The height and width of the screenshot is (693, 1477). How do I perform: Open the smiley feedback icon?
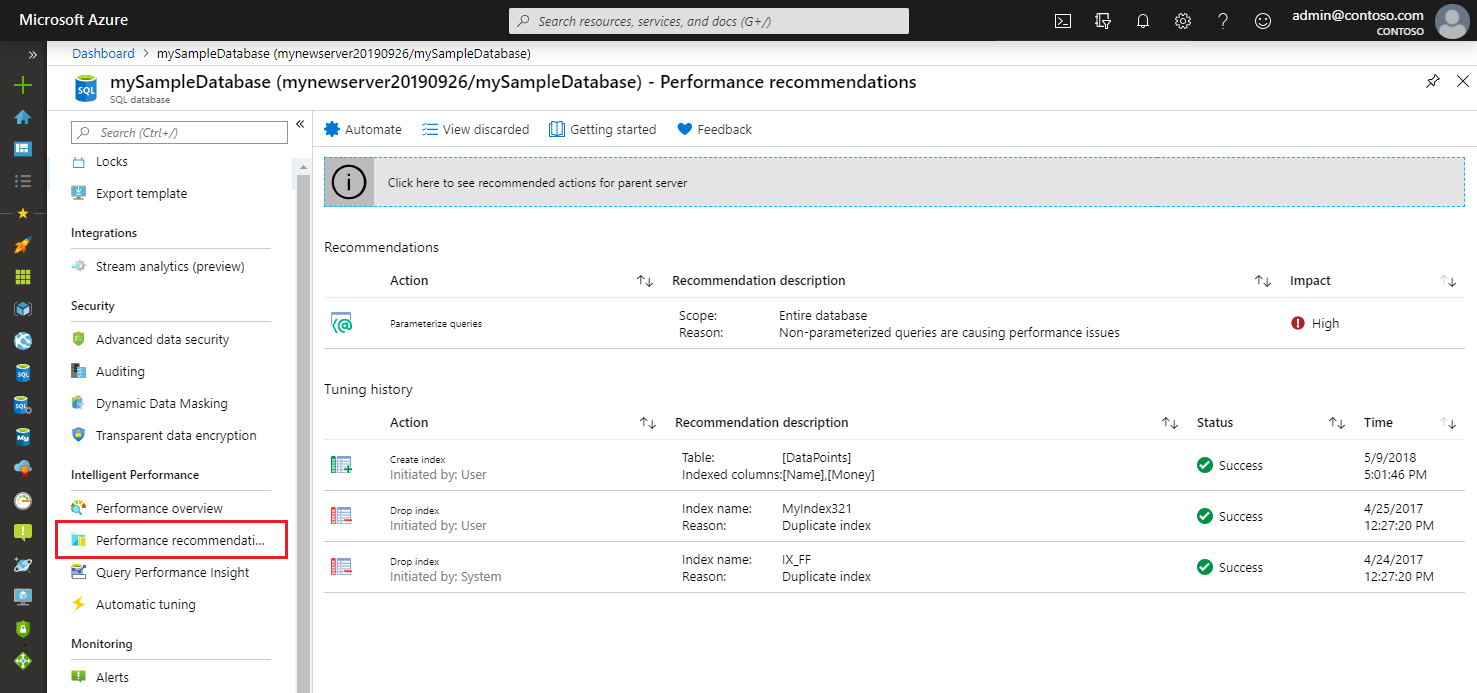point(1262,20)
